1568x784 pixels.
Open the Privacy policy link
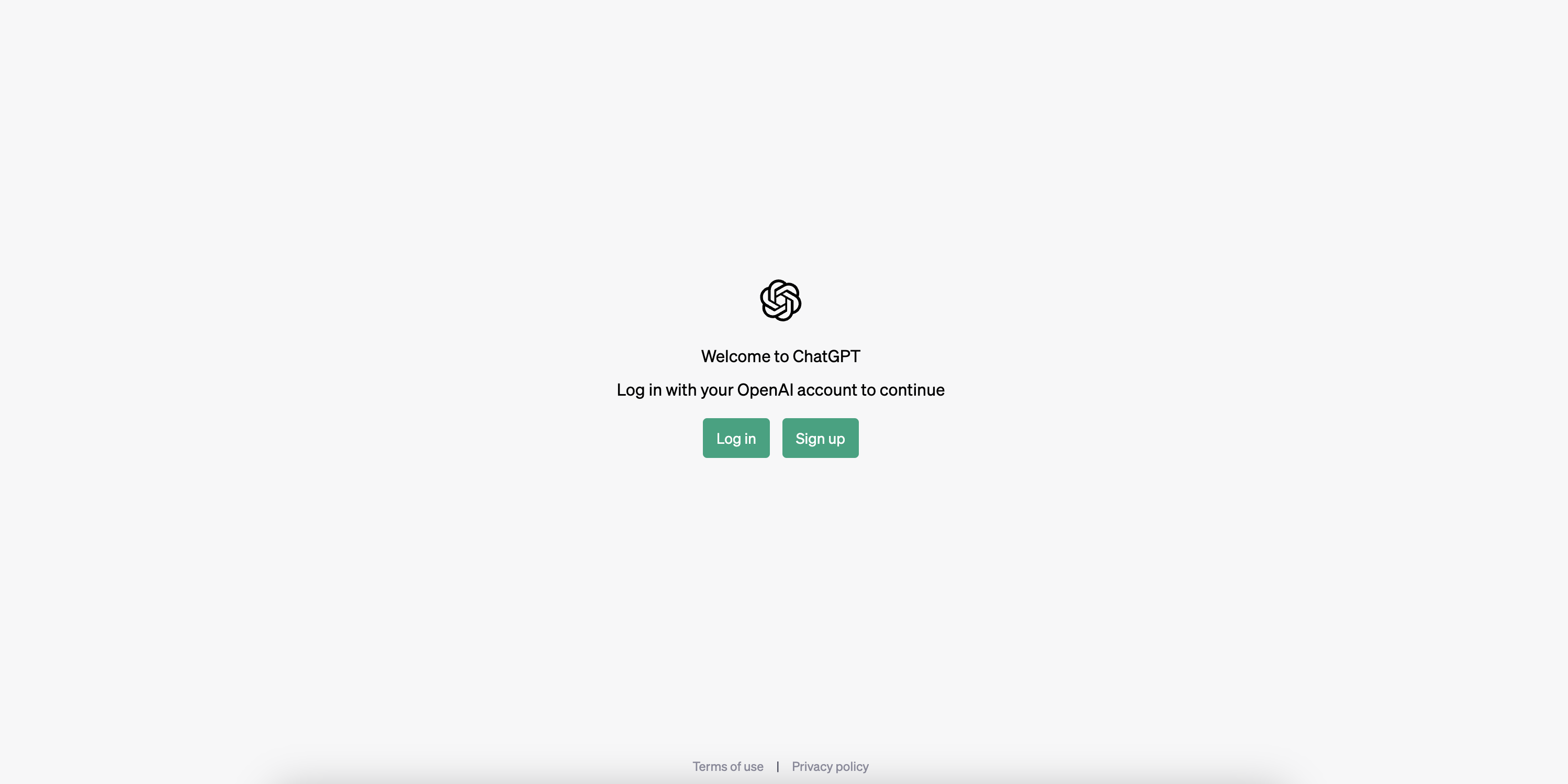click(830, 766)
